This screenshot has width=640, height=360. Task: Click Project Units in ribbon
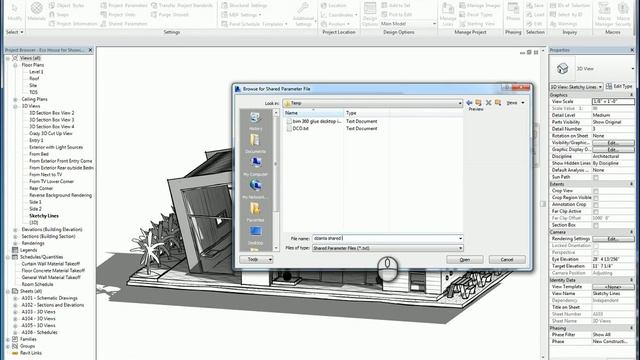(x=118, y=14)
